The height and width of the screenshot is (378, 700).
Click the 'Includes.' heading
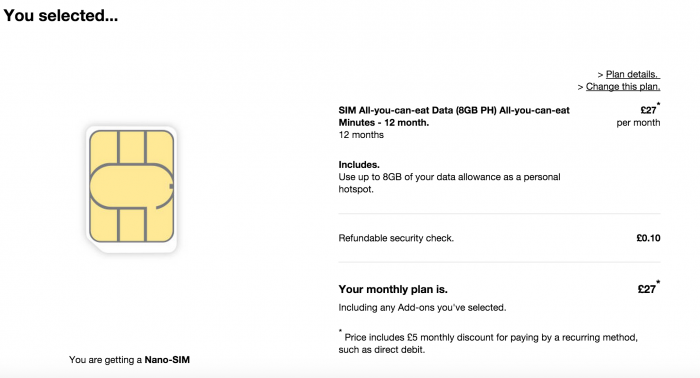(359, 164)
